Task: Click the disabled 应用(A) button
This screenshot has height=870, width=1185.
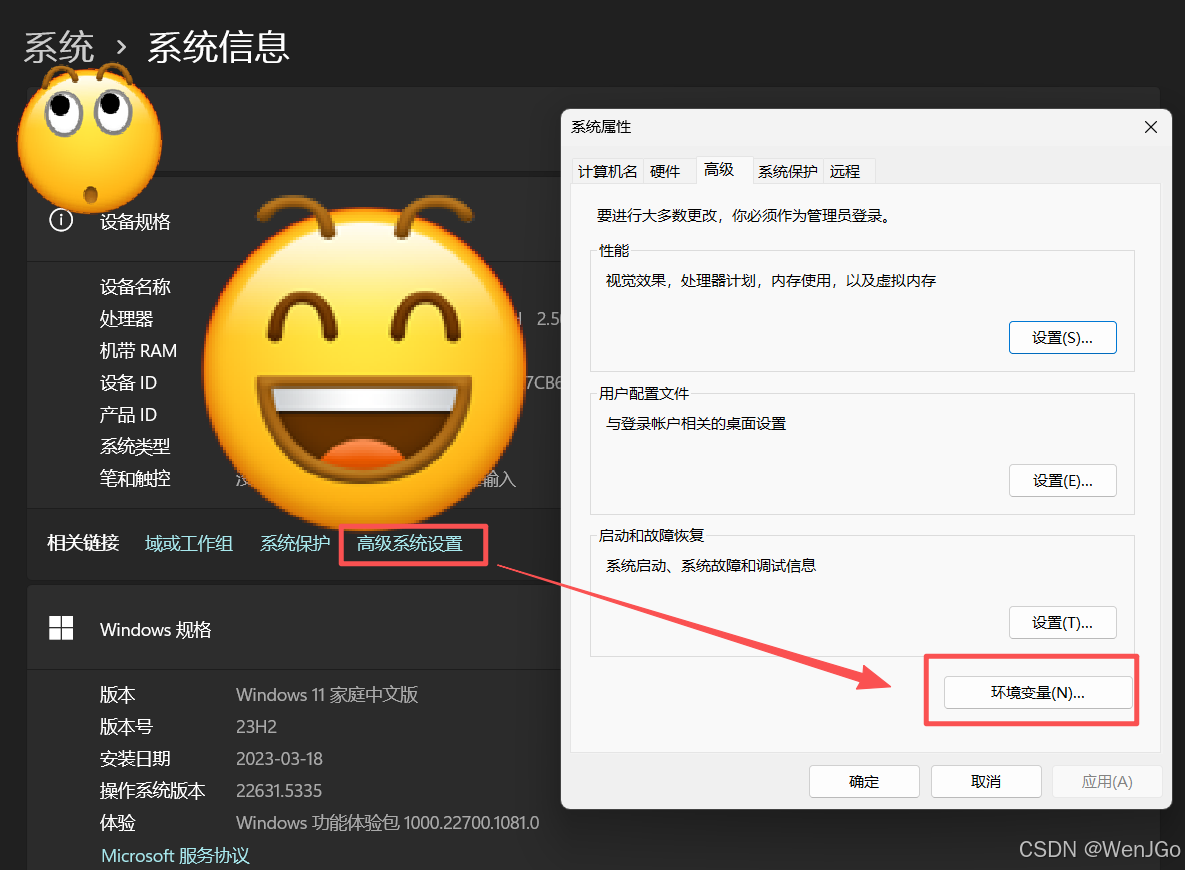Action: point(1107,782)
